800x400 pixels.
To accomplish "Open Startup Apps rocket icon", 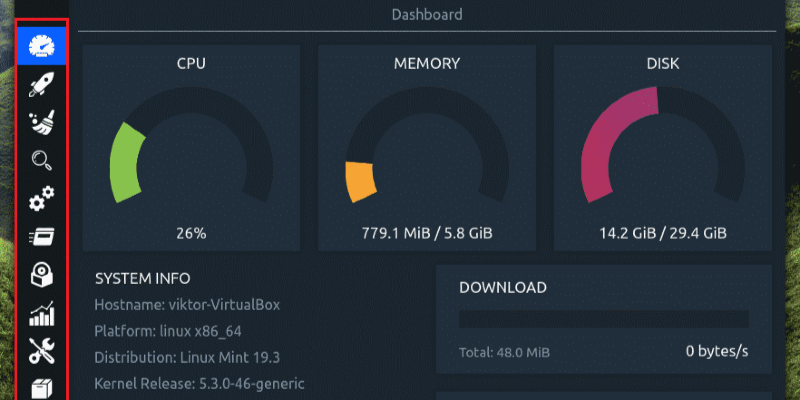I will (x=42, y=84).
